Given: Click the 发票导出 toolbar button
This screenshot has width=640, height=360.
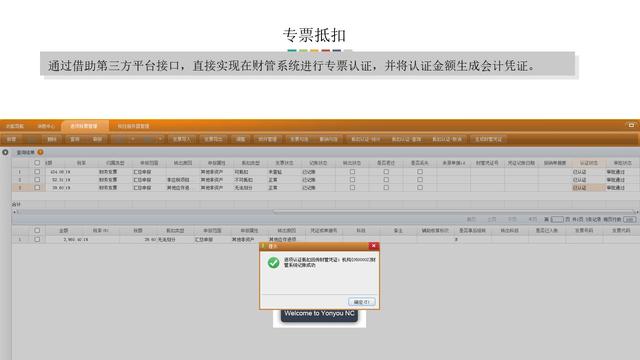Looking at the screenshot, I should pyautogui.click(x=213, y=139).
